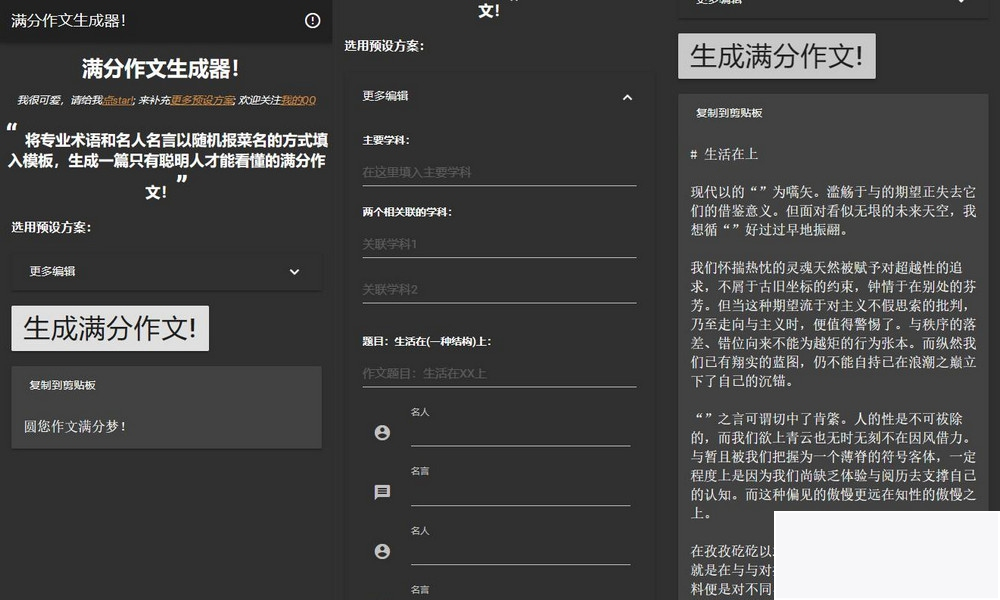Click the info icon in the top header bar
Image resolution: width=1000 pixels, height=600 pixels.
pos(311,21)
